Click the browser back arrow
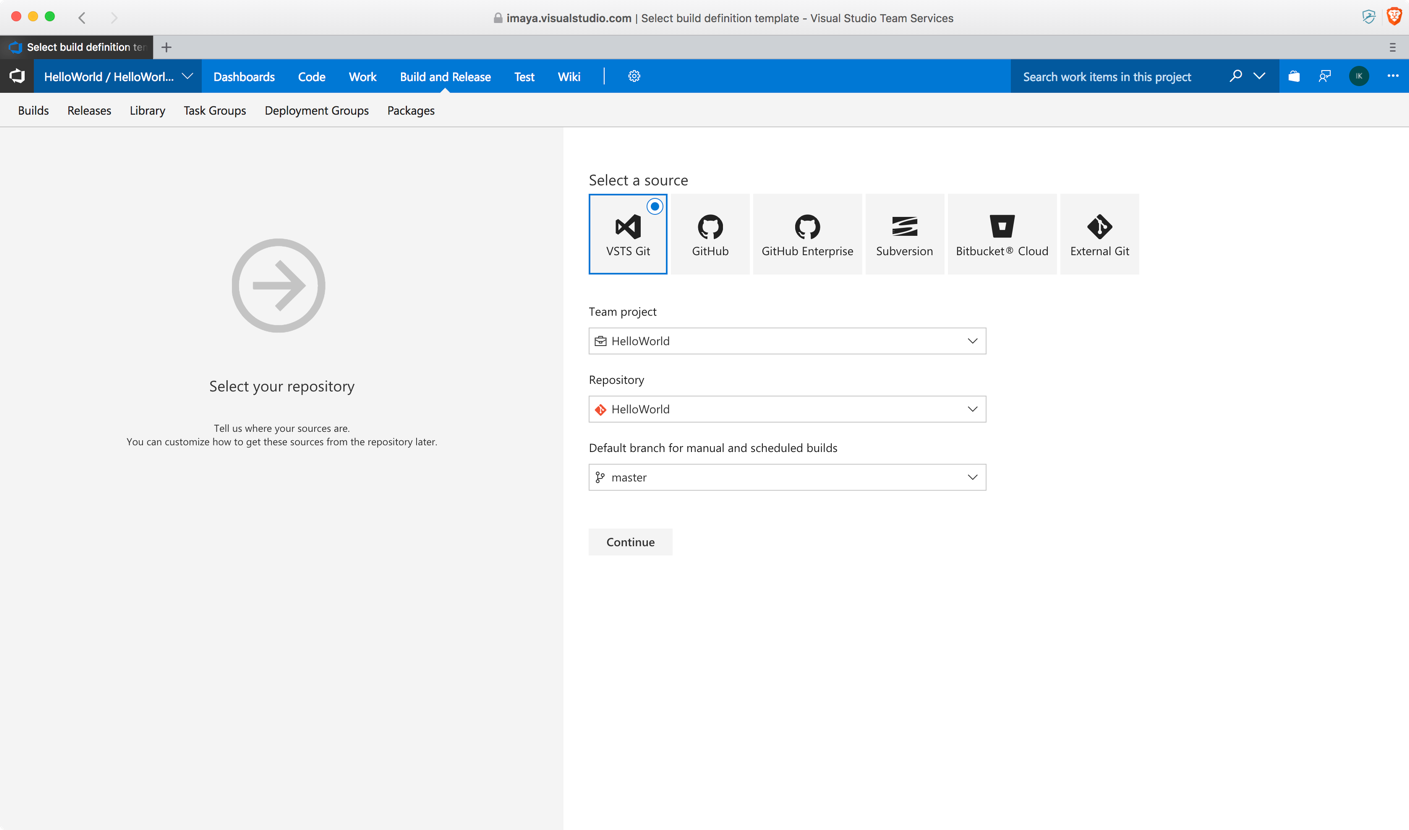The width and height of the screenshot is (1409, 830). [82, 17]
